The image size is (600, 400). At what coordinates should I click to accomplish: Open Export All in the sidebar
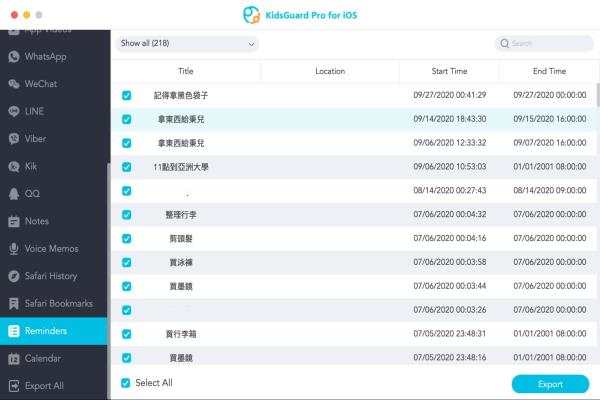click(44, 386)
